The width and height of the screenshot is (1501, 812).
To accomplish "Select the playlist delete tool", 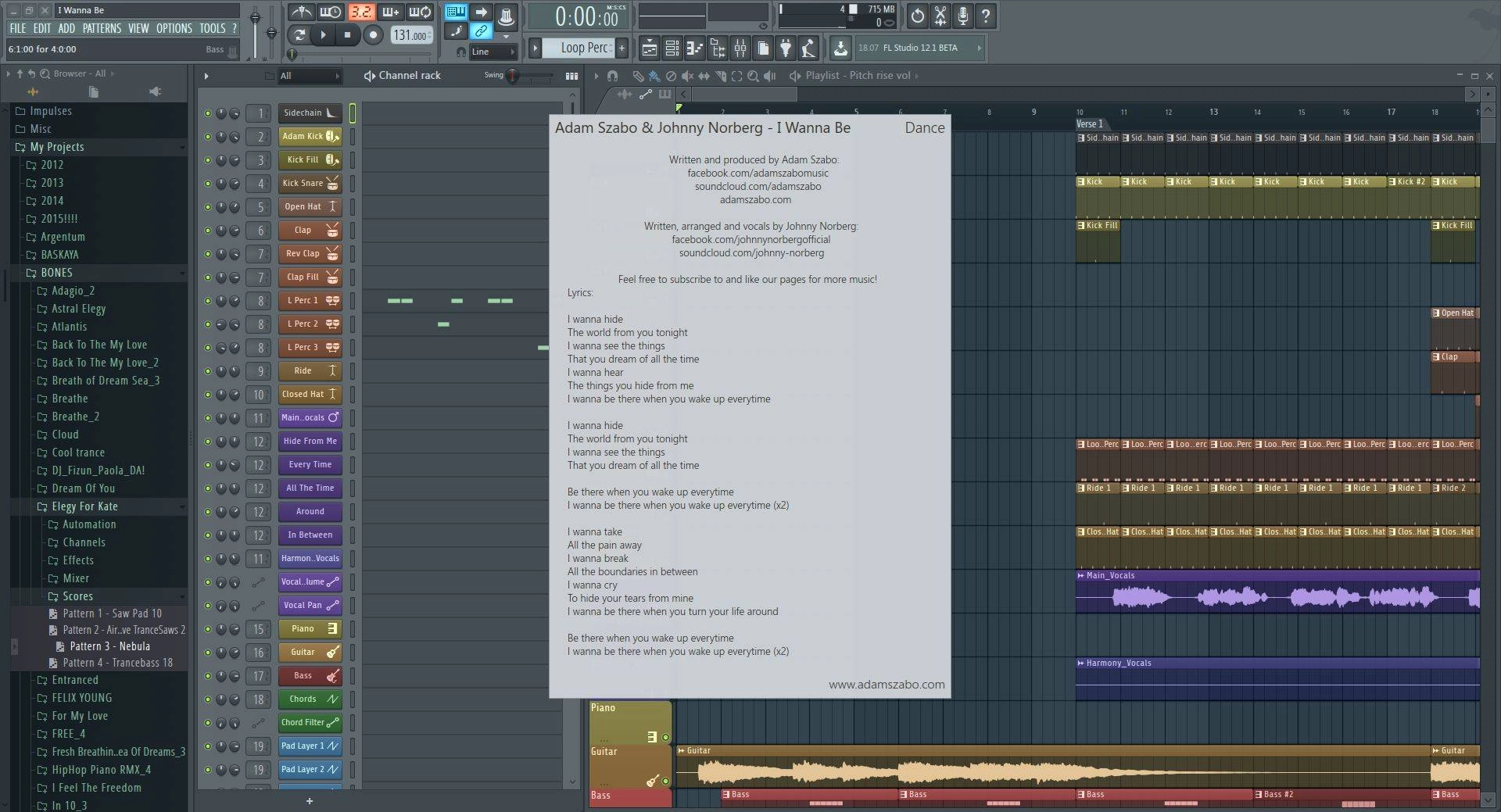I will pyautogui.click(x=671, y=76).
